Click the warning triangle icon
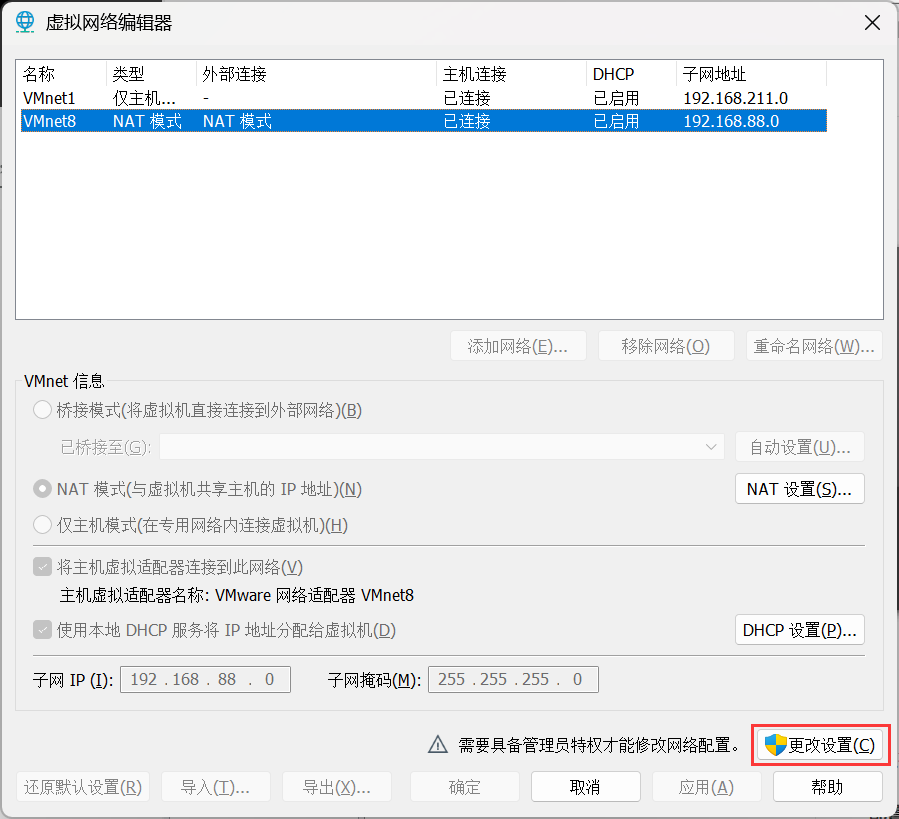The image size is (899, 819). tap(438, 744)
